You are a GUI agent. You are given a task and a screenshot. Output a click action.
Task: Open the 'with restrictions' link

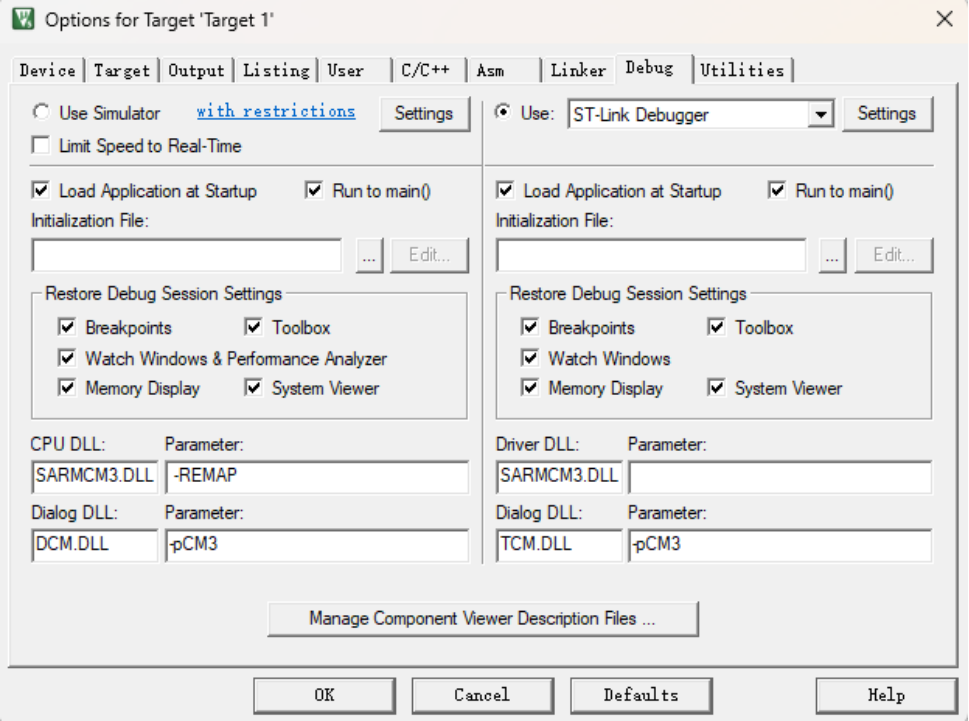point(276,111)
